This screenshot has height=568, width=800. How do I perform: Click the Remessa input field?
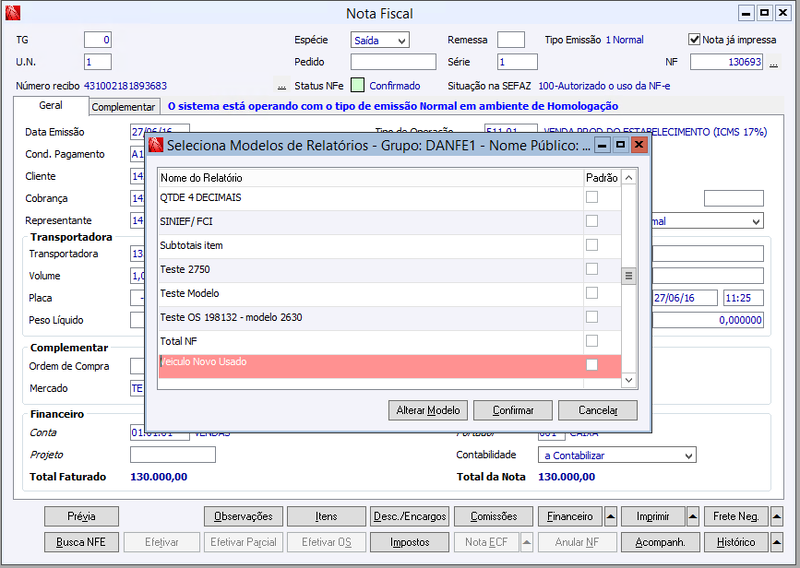click(511, 40)
